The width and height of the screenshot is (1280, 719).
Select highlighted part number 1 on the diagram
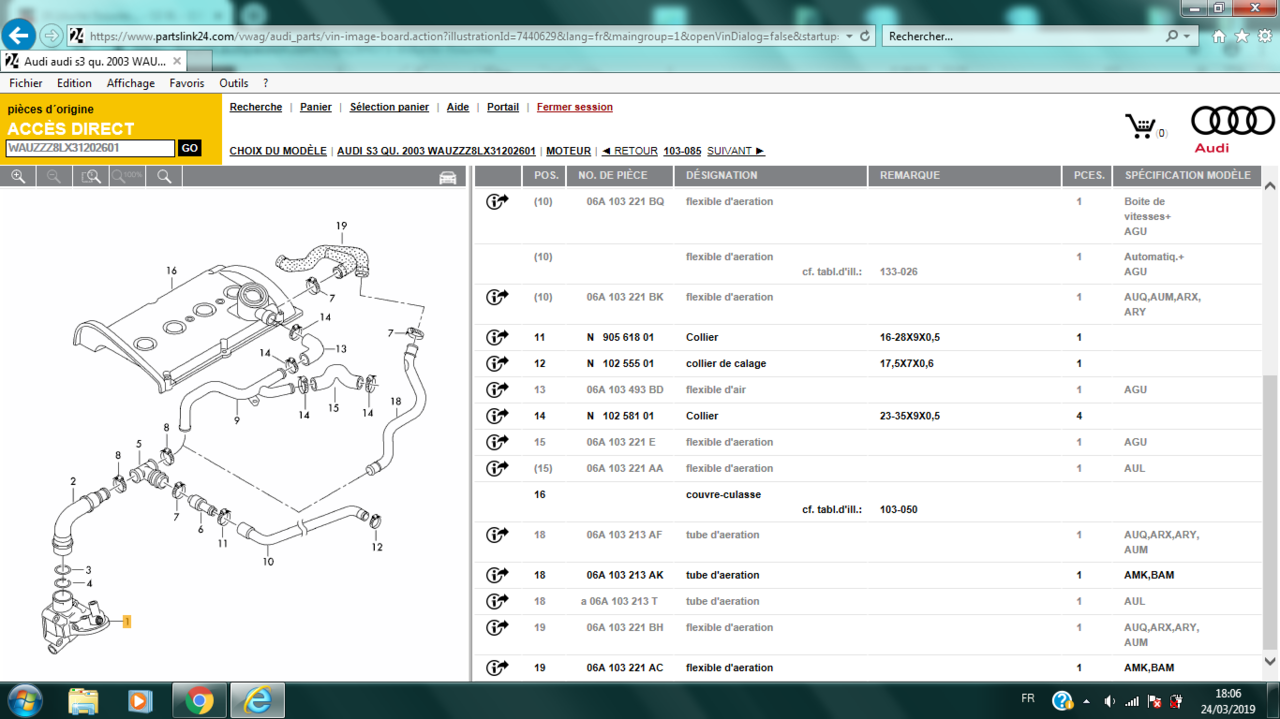coord(127,622)
